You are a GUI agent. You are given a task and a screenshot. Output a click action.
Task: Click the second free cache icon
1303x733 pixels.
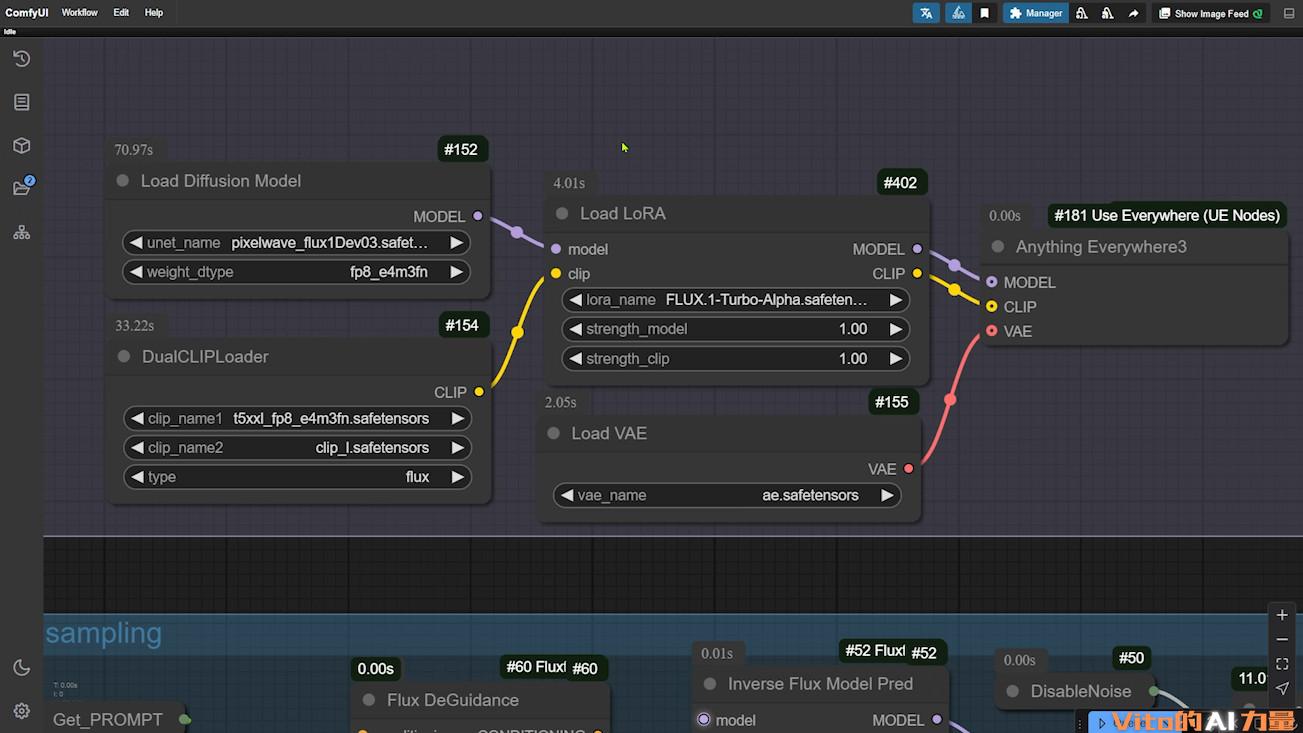pyautogui.click(x=1107, y=13)
